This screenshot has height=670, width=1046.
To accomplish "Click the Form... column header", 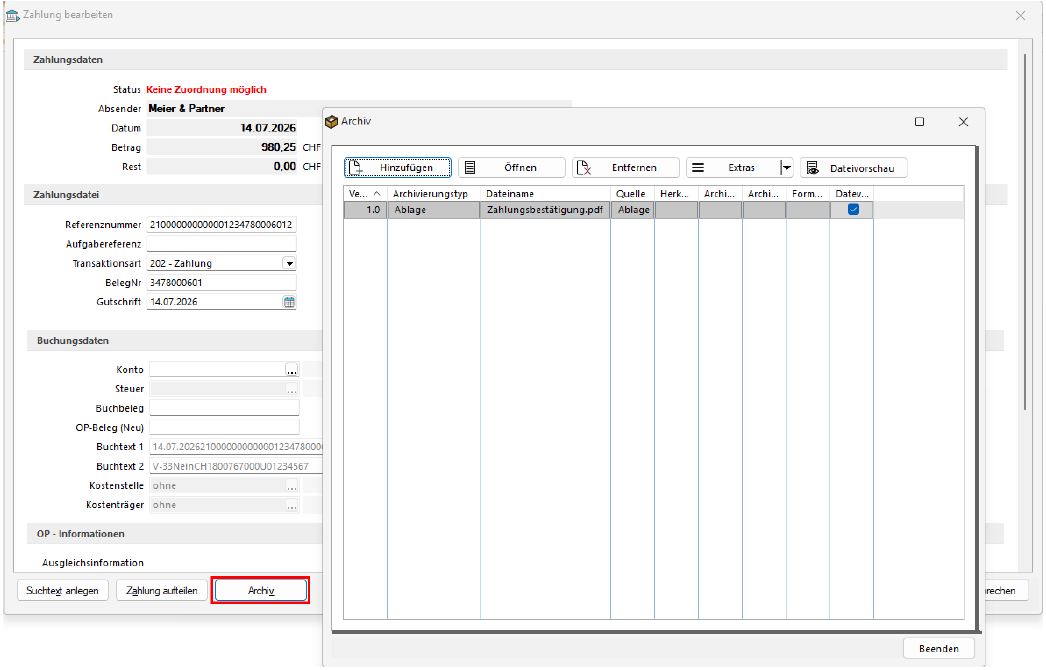I will pos(808,194).
